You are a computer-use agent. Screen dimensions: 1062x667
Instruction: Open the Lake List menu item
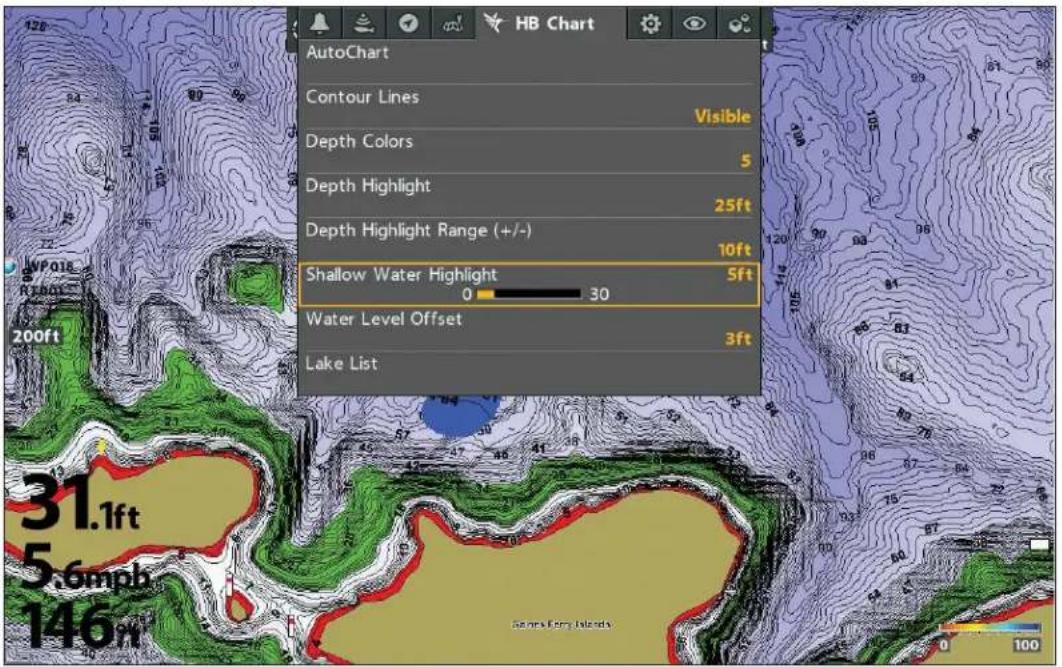pyautogui.click(x=529, y=371)
